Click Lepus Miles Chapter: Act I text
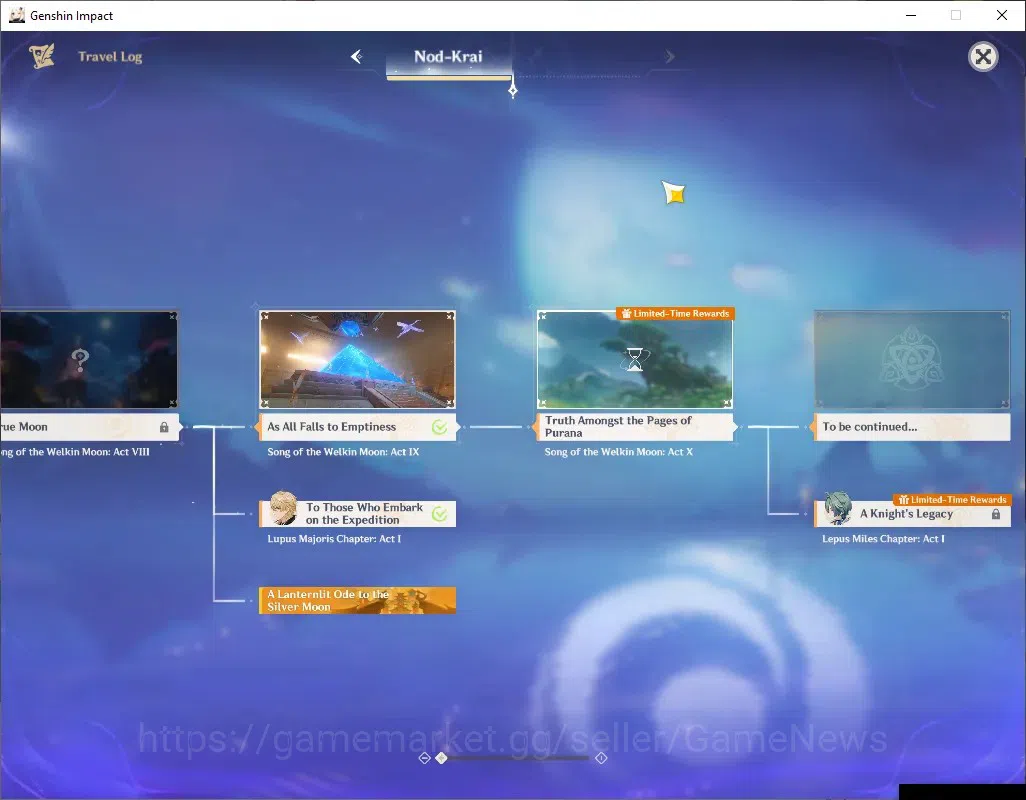 883,539
